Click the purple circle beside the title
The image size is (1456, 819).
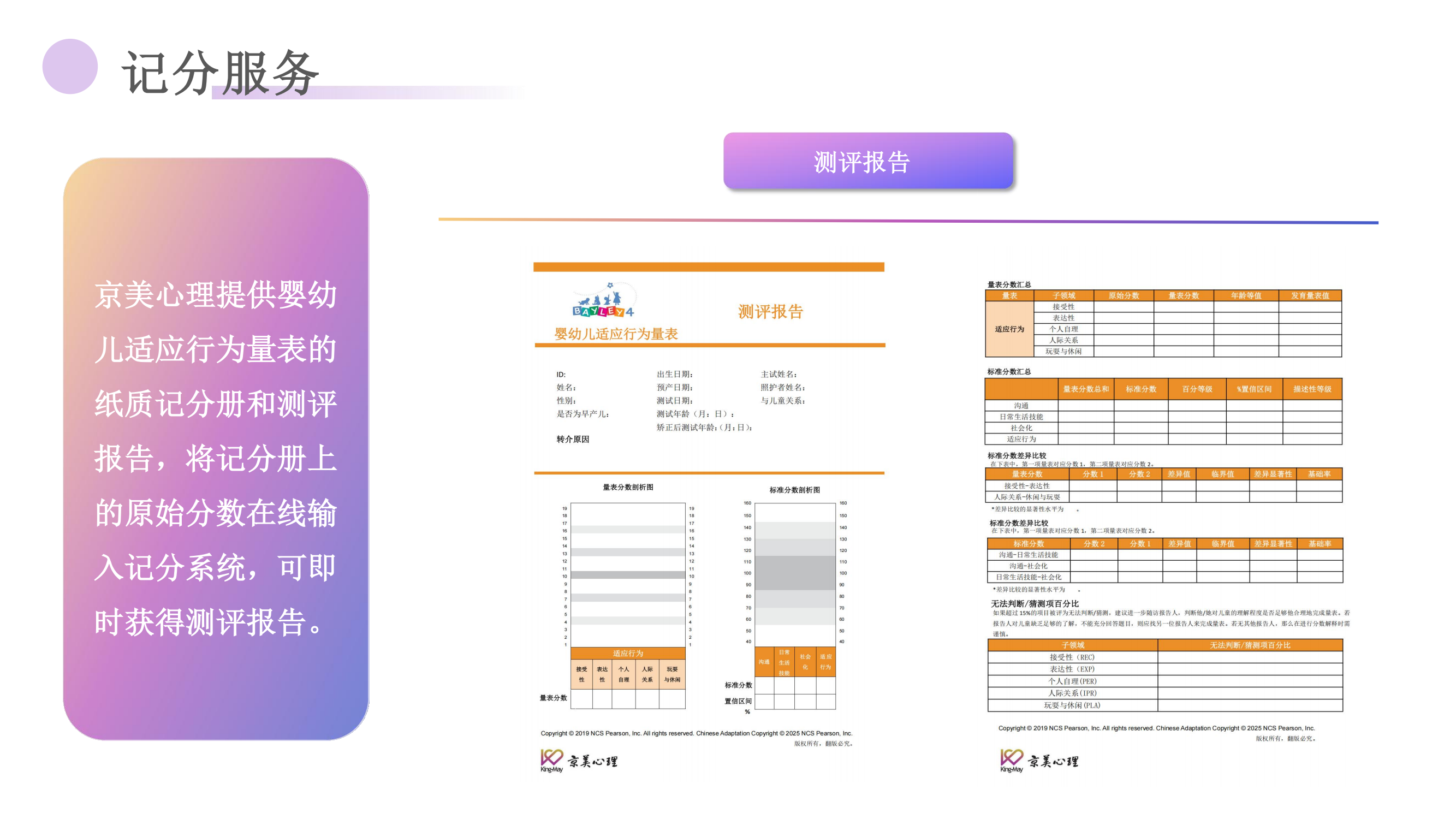coord(70,66)
